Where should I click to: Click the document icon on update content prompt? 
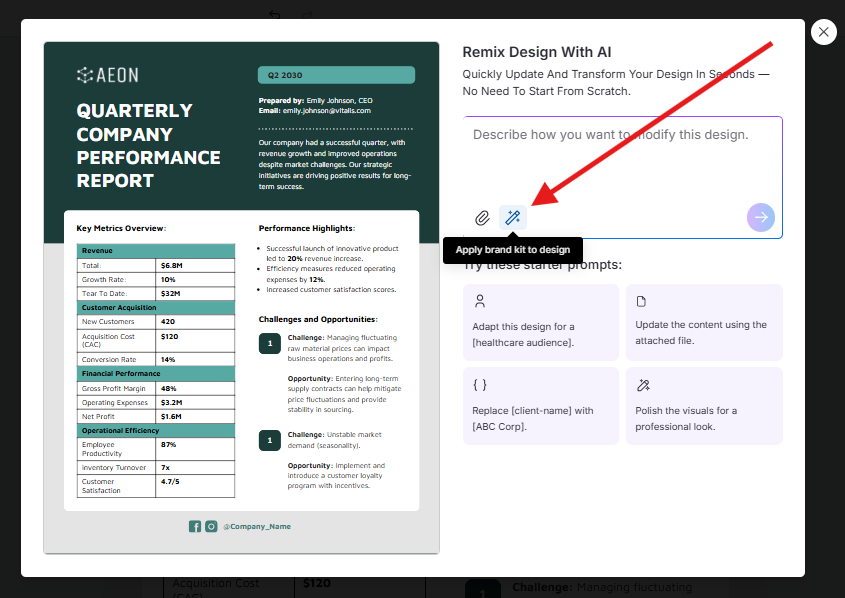tap(642, 301)
